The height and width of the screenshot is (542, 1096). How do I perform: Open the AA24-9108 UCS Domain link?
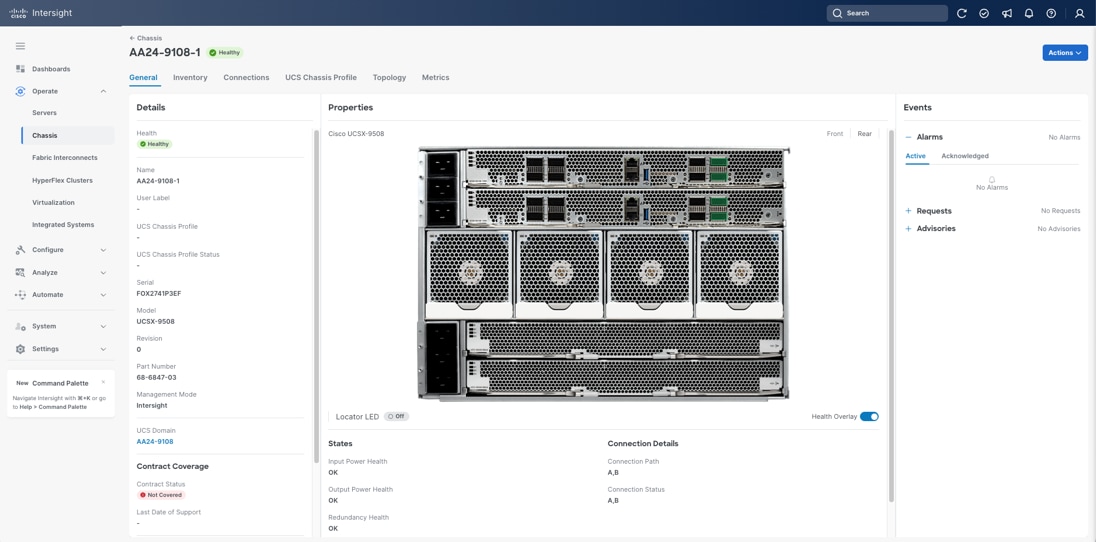pyautogui.click(x=155, y=442)
